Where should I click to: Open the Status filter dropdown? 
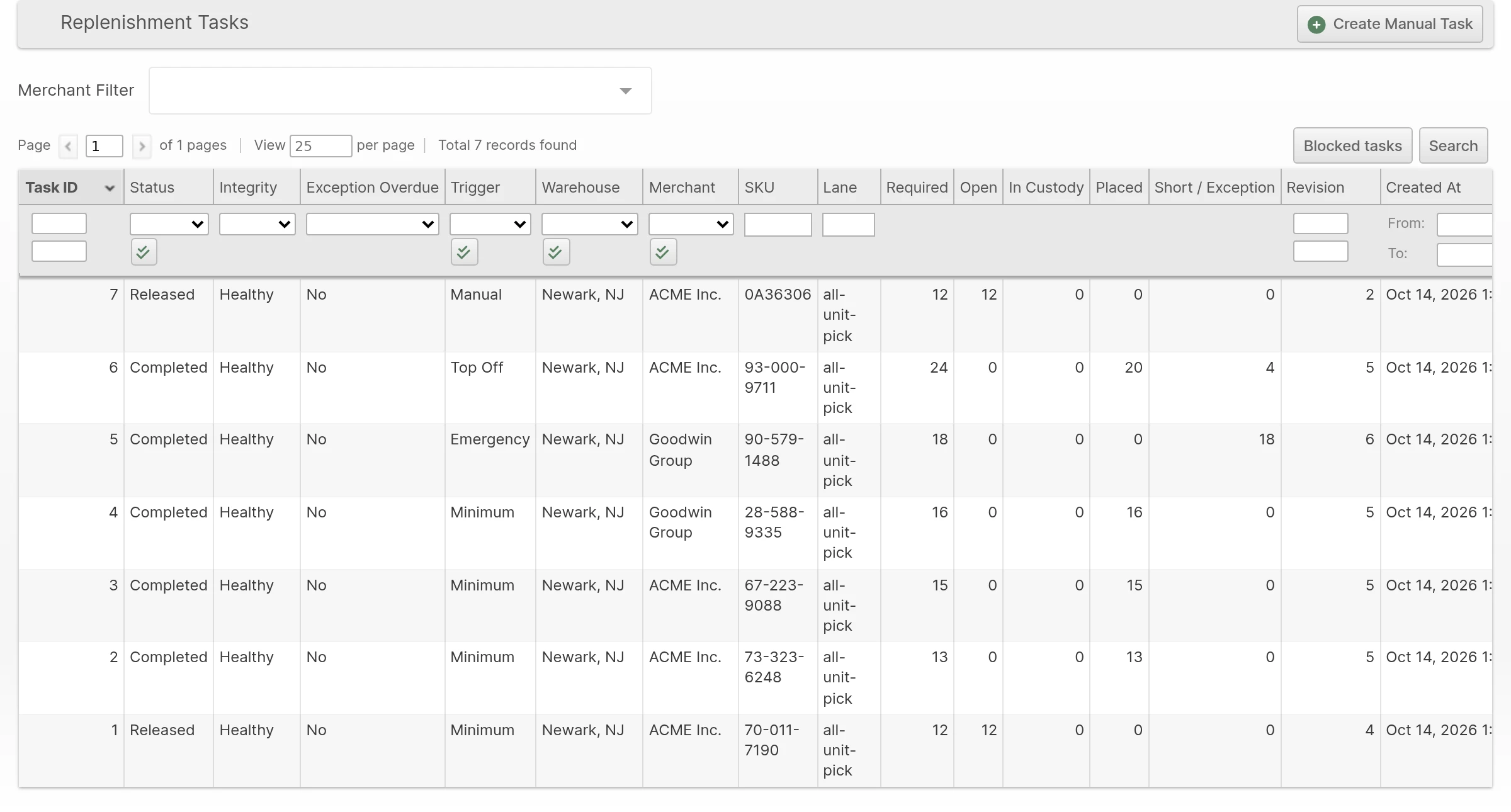169,224
